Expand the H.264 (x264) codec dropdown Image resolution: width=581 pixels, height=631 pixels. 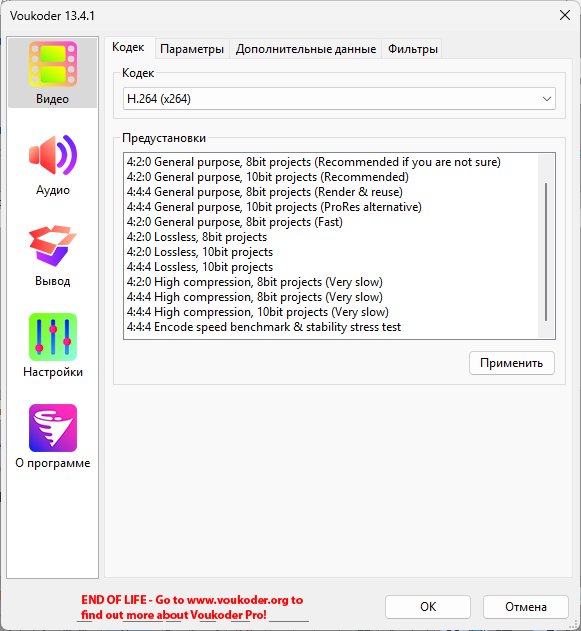click(x=339, y=99)
